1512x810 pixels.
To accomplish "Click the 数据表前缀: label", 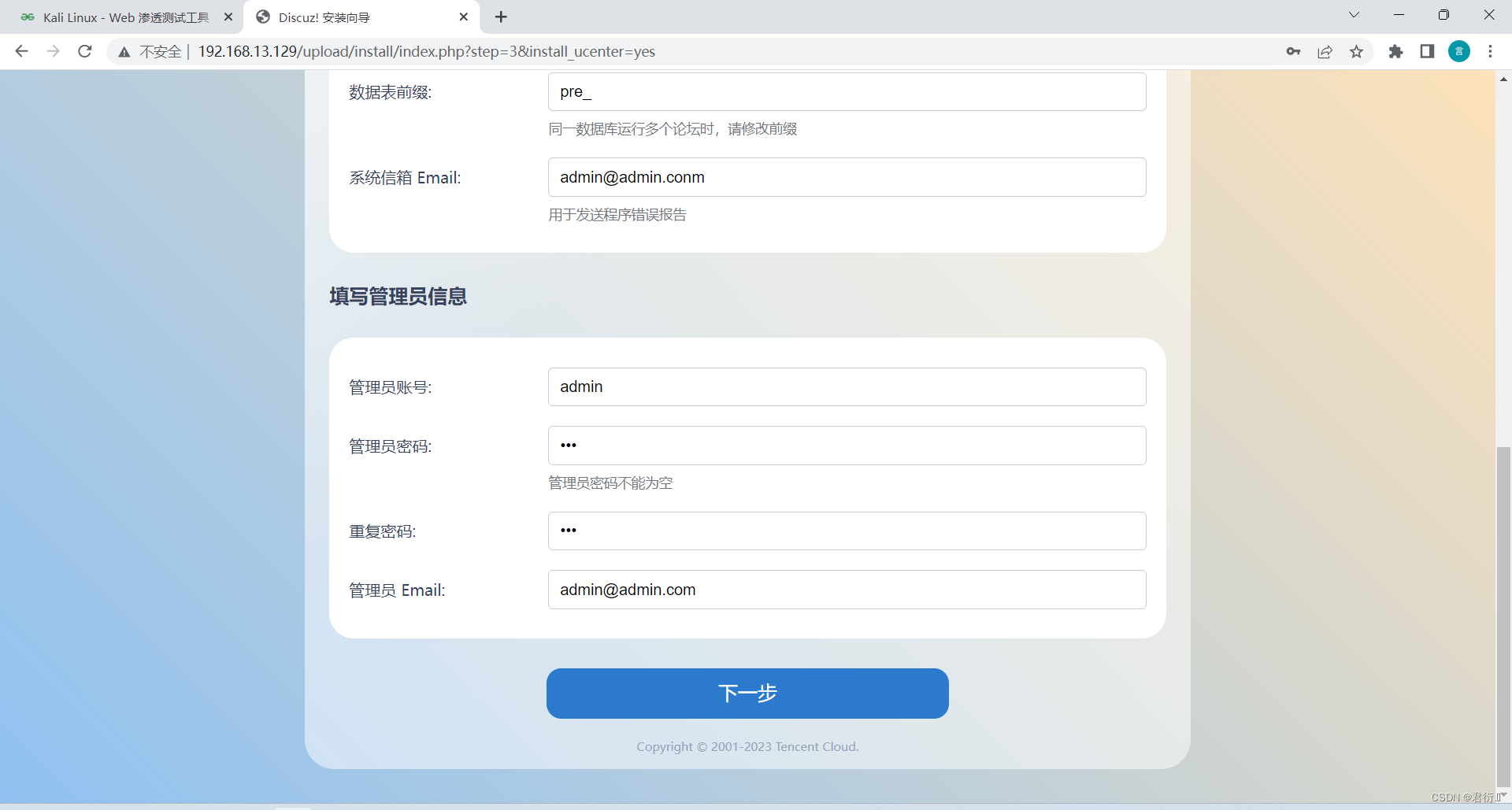I will coord(390,92).
